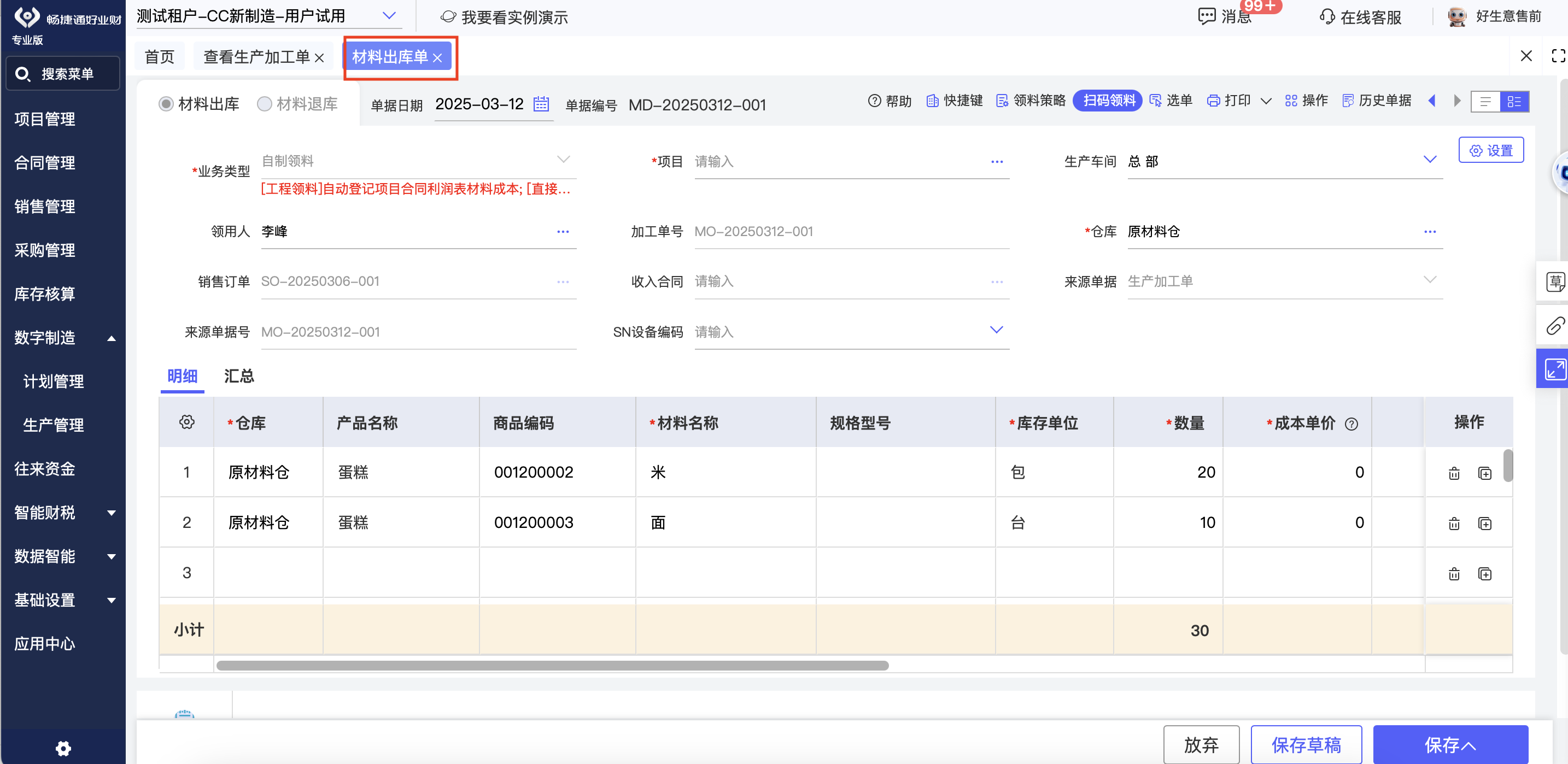Open the draft icon on right sidebar
This screenshot has height=764, width=1568.
pyautogui.click(x=1555, y=281)
